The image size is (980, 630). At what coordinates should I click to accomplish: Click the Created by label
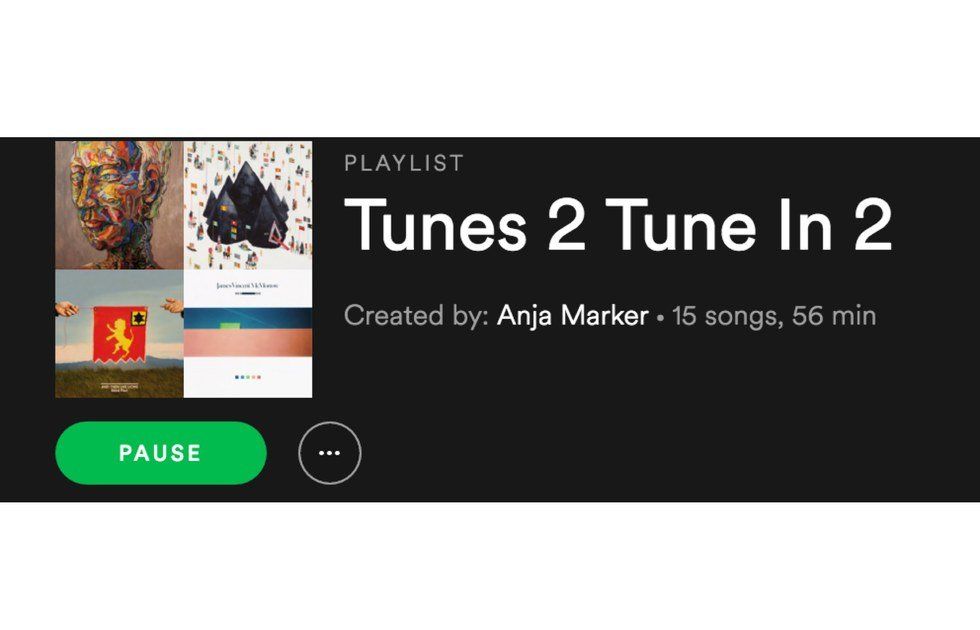click(416, 316)
